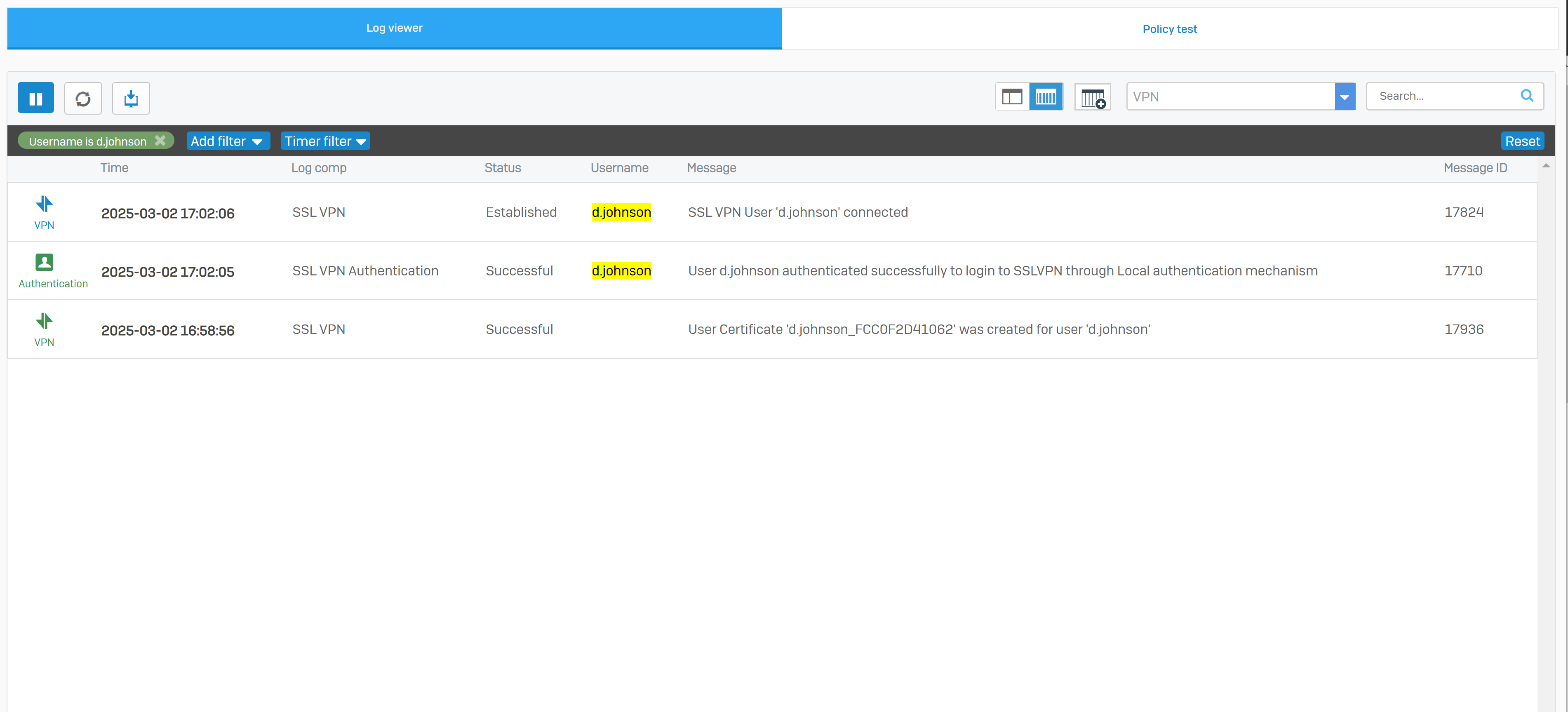
Task: Click the Established status cell
Action: click(x=521, y=212)
